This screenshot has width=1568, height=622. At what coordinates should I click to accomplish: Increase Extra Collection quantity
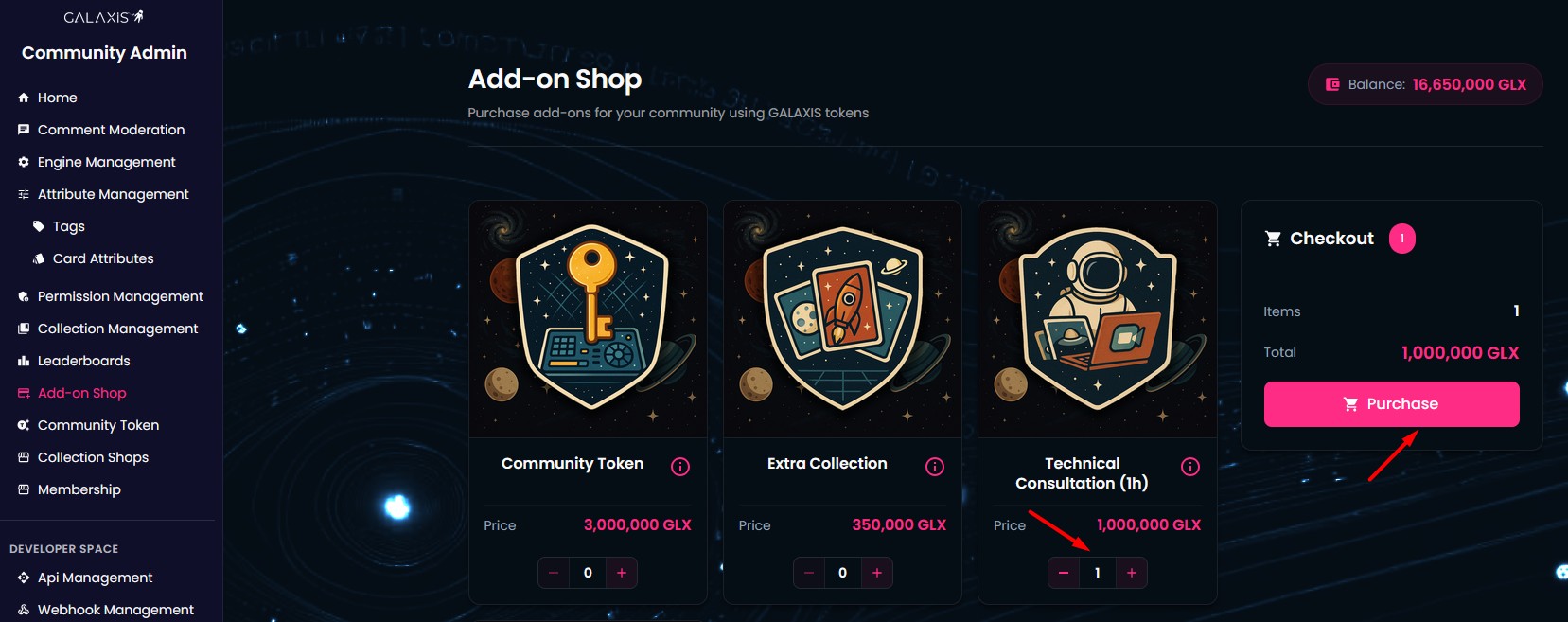tap(877, 573)
